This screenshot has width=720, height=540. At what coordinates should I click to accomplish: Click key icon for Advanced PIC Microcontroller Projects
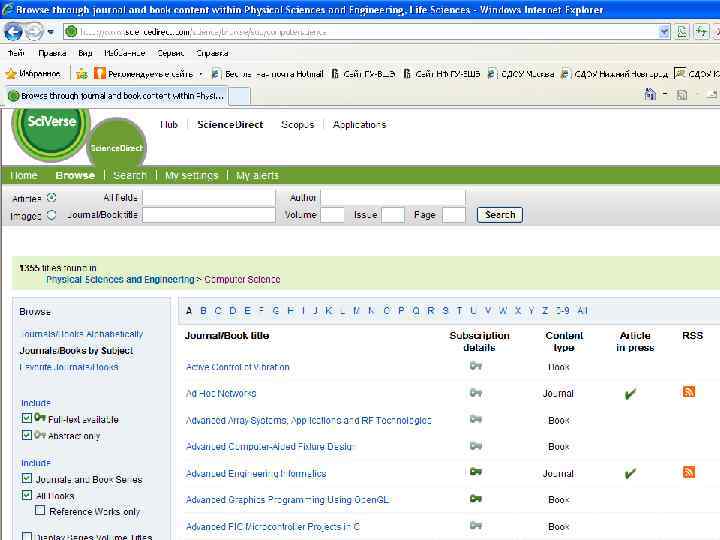(476, 525)
